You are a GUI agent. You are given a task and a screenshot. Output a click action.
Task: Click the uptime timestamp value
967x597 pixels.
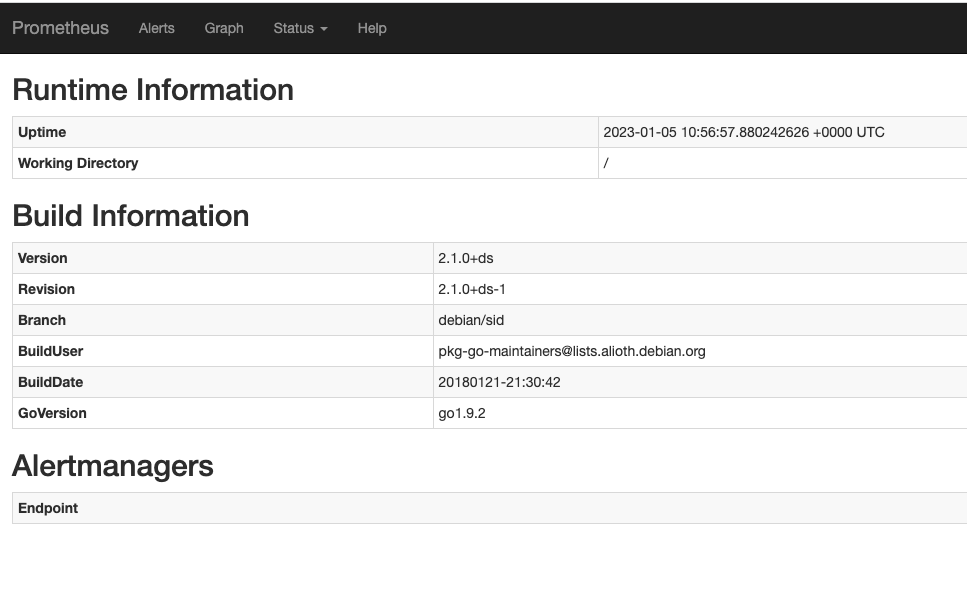[x=744, y=132]
